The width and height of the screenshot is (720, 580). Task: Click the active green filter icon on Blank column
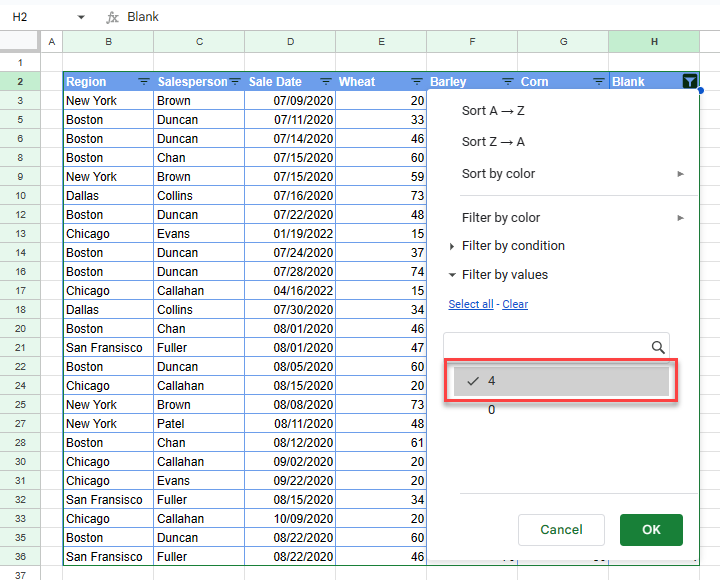689,82
